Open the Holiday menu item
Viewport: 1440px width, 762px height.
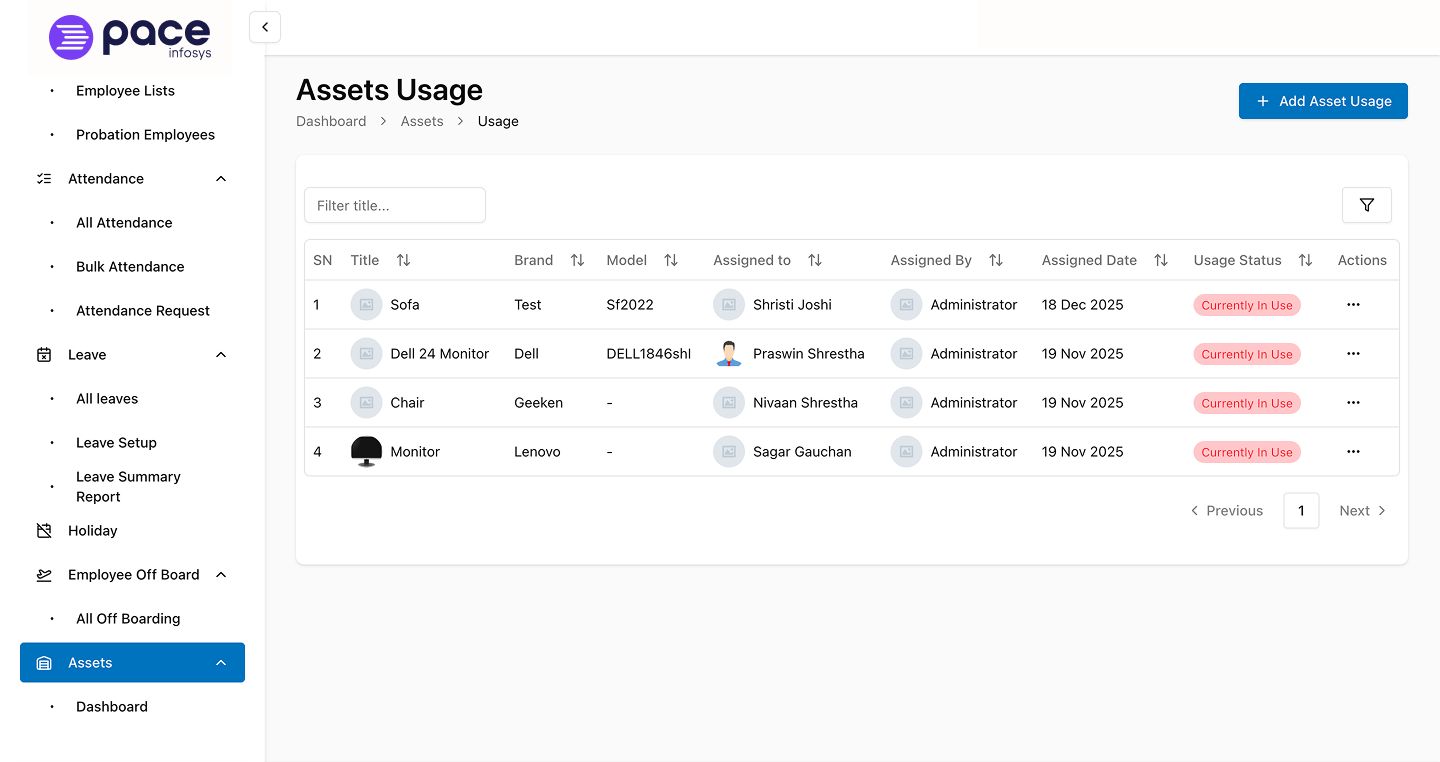click(x=93, y=531)
